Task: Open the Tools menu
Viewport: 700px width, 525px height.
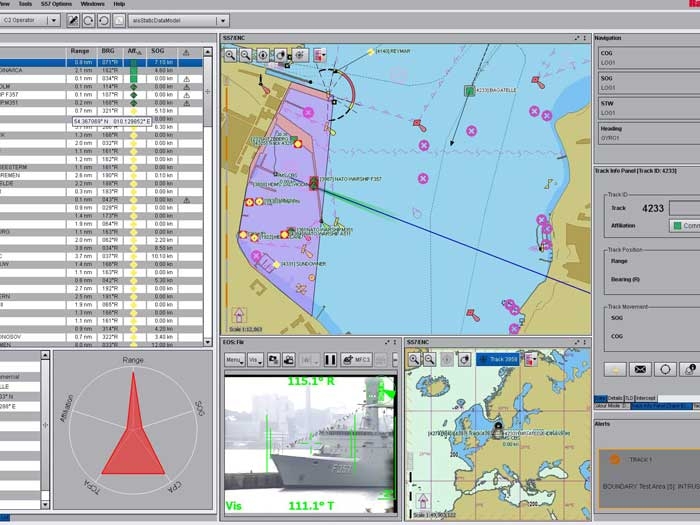Action: [25, 4]
